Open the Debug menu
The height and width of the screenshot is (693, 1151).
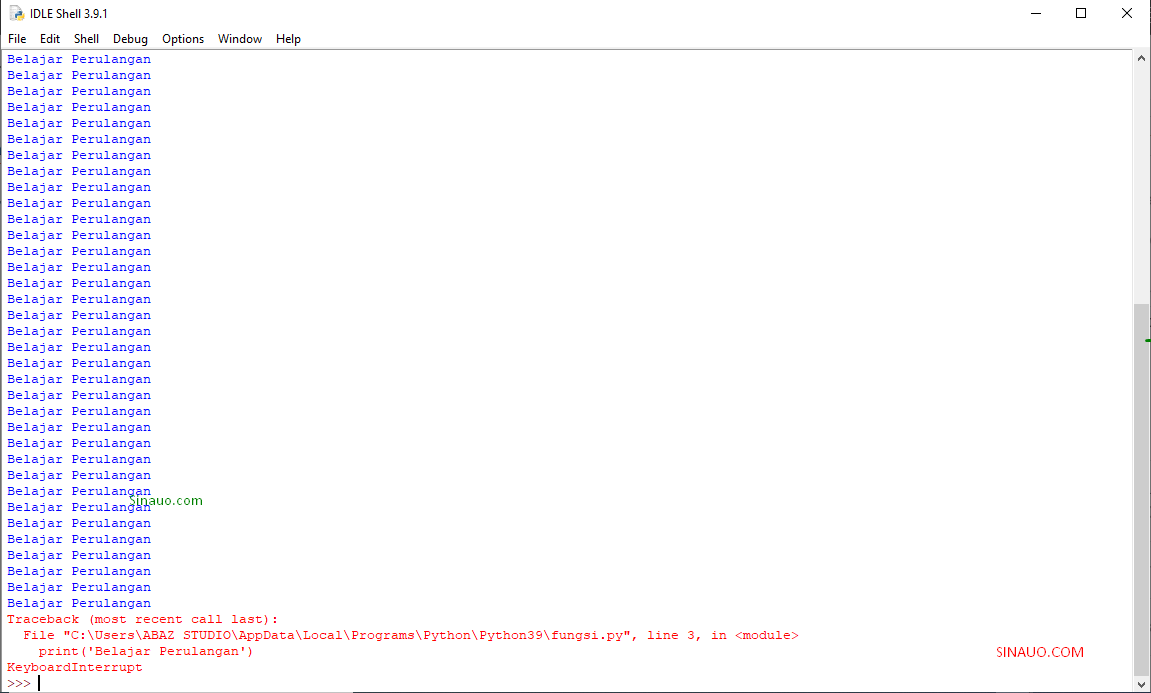pyautogui.click(x=130, y=39)
